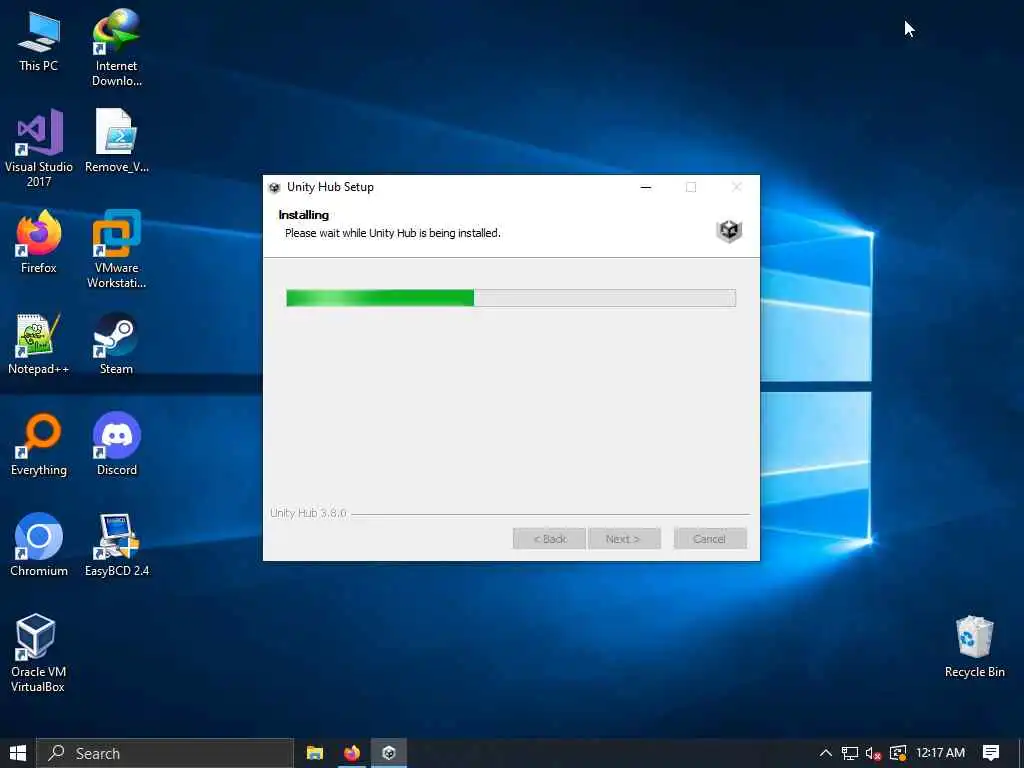Viewport: 1024px width, 768px height.
Task: Select Everything search desktop shortcut
Action: point(39,445)
